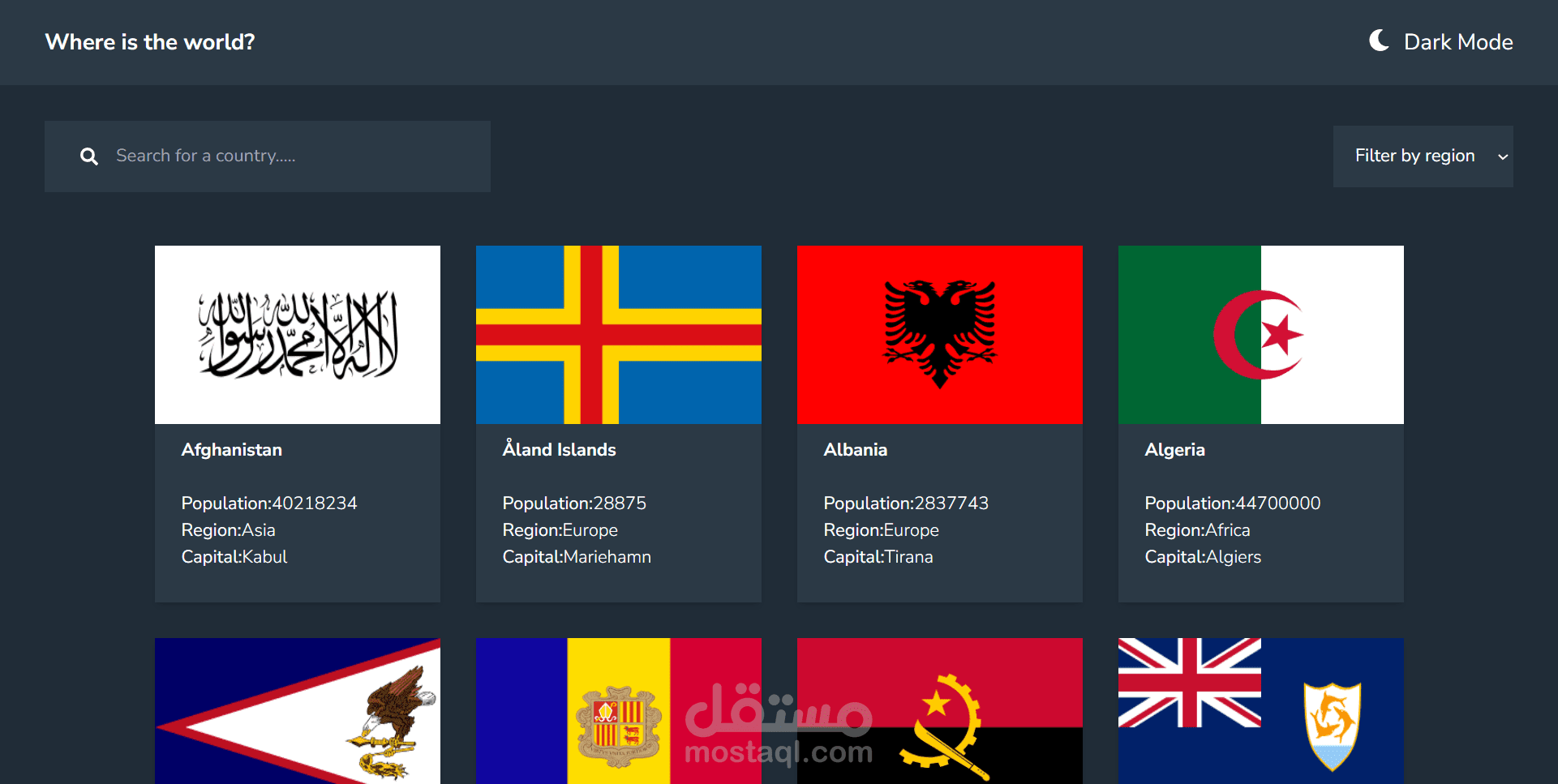This screenshot has width=1558, height=784.
Task: Click Population:2837743 text
Action: click(906, 503)
